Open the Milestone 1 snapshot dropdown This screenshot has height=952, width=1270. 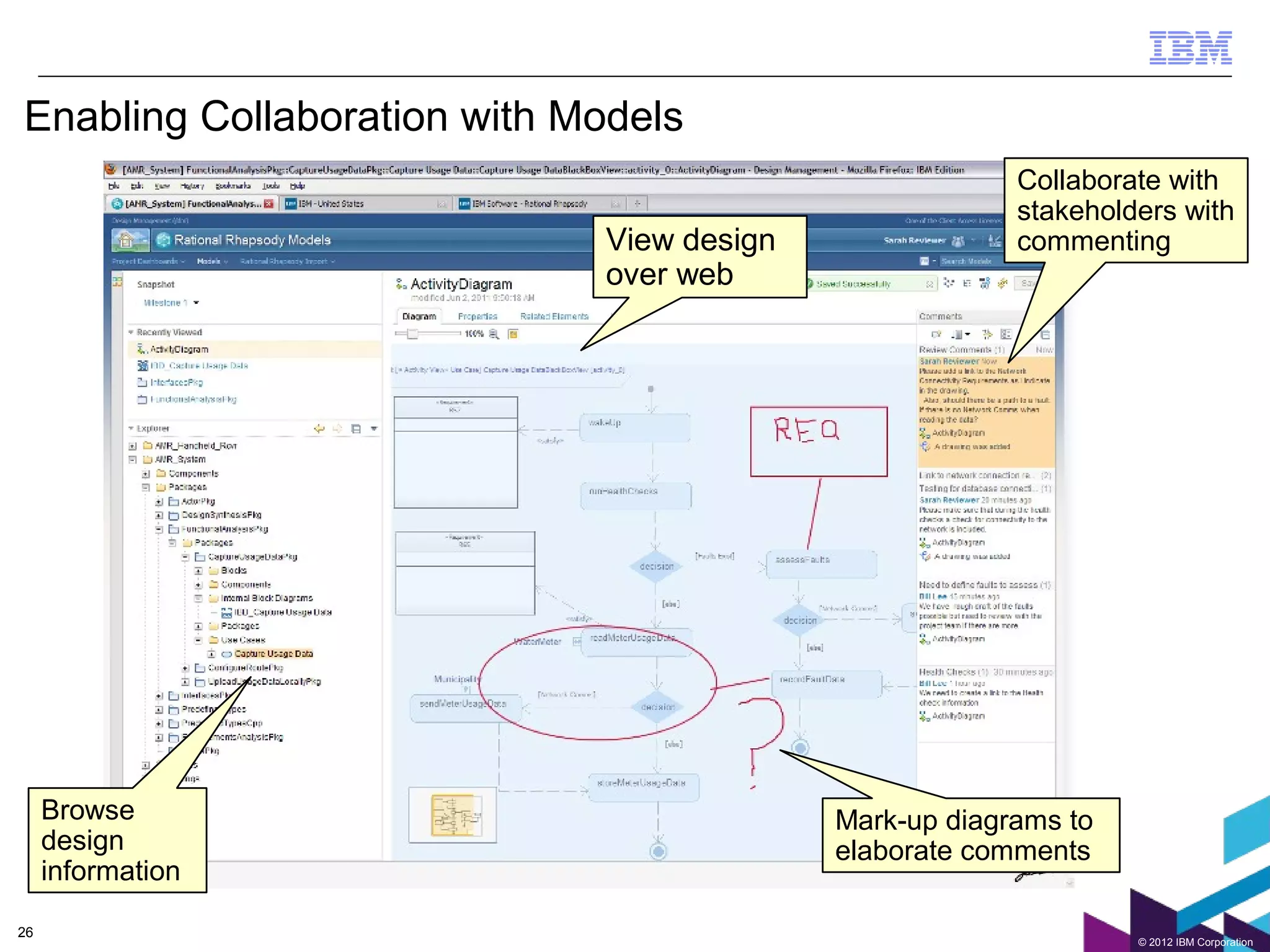[196, 303]
